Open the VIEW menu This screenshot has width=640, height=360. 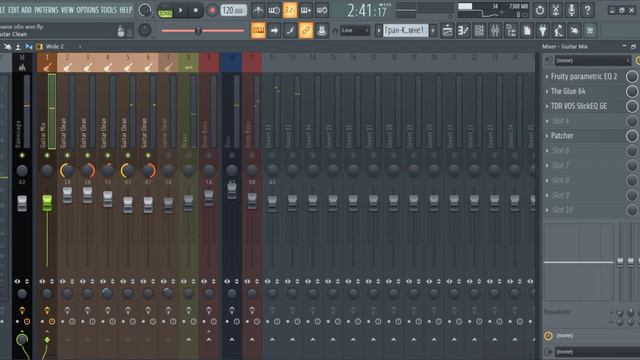[67, 10]
